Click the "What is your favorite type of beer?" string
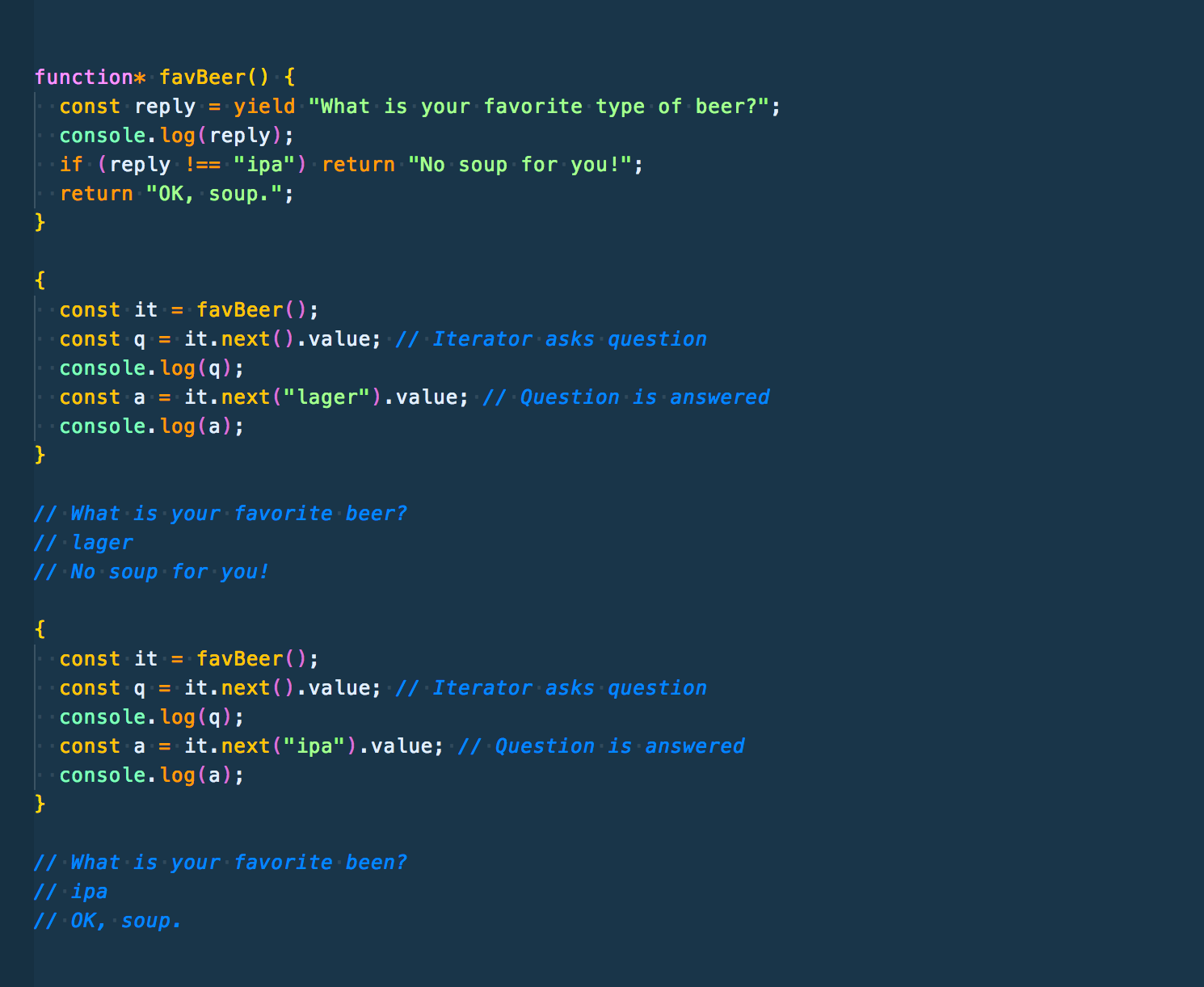 538,107
